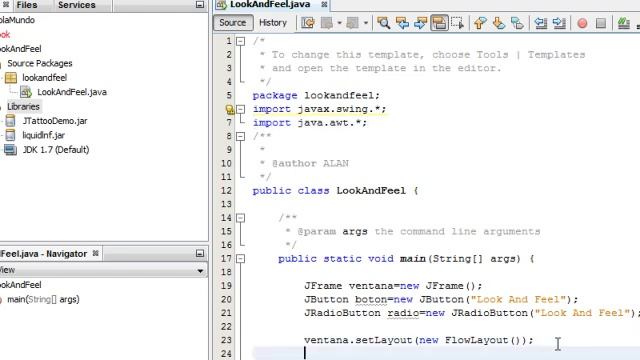
Task: Click the 'package lookandfeel;' code line
Action: click(316, 96)
